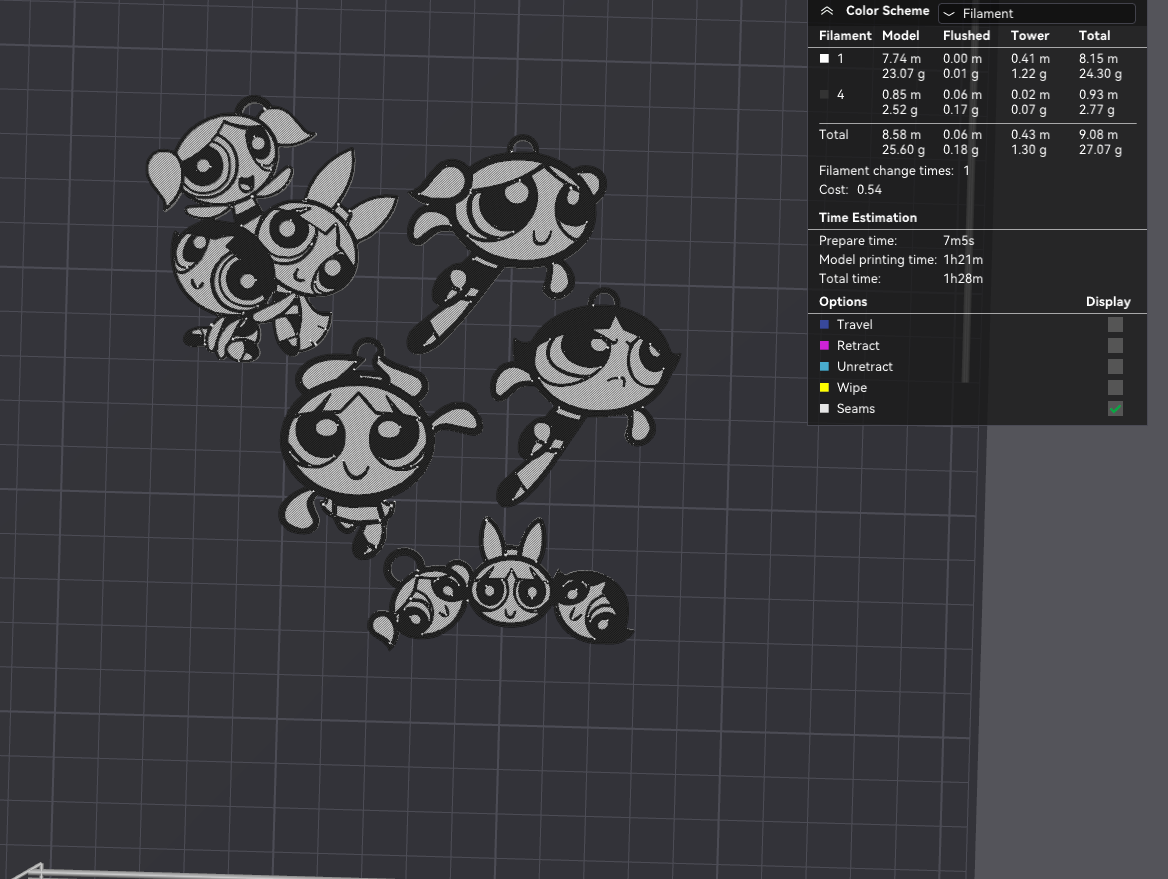Collapse the Color Scheme panel chevron
This screenshot has width=1168, height=879.
point(826,11)
